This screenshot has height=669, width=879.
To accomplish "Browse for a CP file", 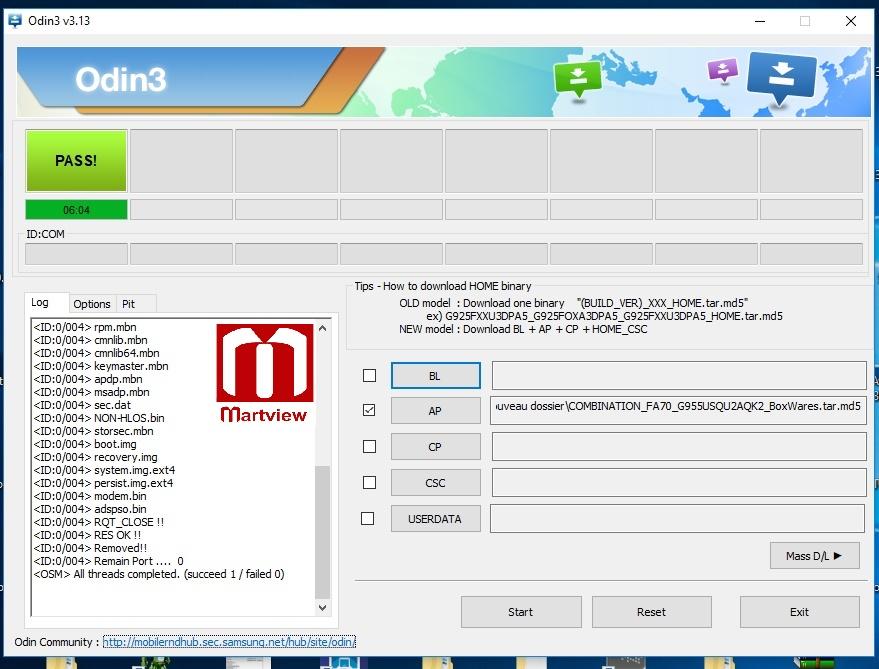I will coord(436,447).
